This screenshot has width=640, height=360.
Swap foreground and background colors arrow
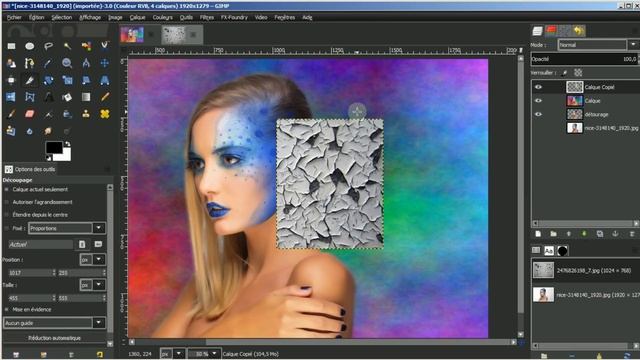point(68,144)
